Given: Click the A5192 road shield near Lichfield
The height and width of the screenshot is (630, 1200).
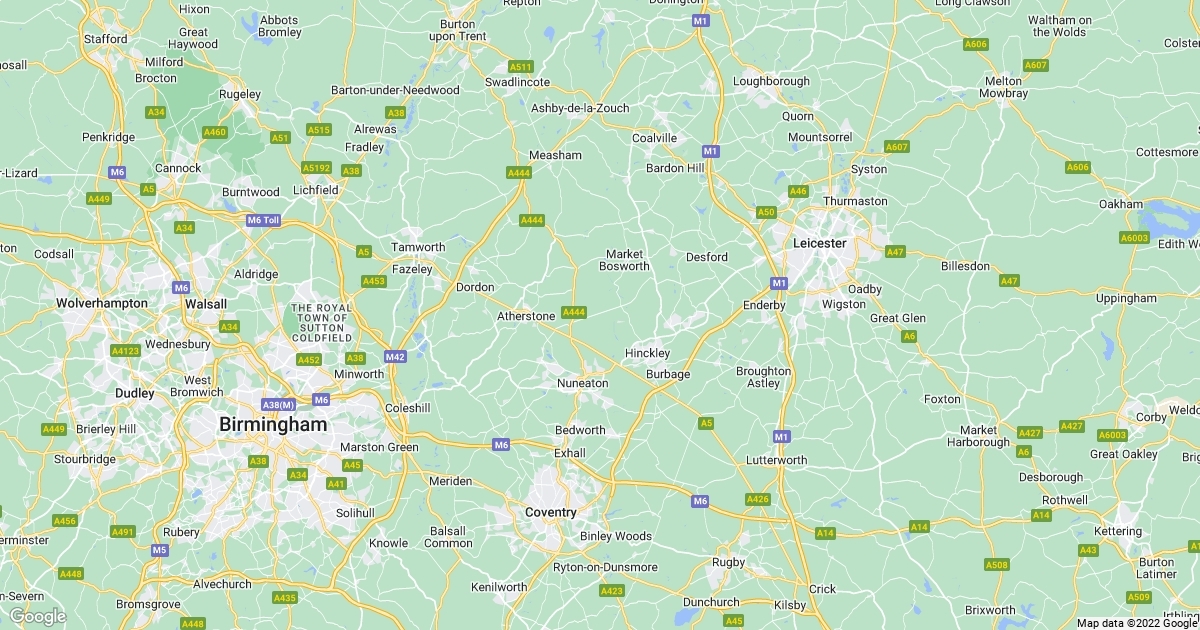Looking at the screenshot, I should [x=317, y=168].
